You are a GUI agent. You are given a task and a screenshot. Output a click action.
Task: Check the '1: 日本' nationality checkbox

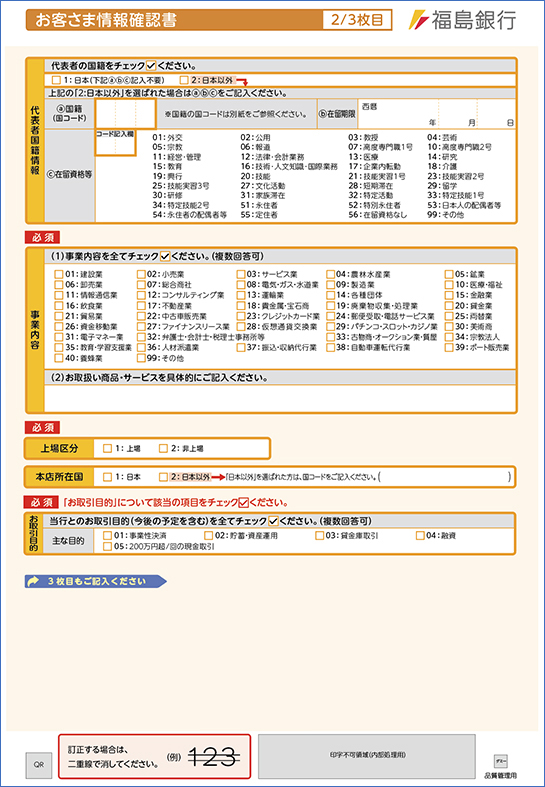coord(56,80)
